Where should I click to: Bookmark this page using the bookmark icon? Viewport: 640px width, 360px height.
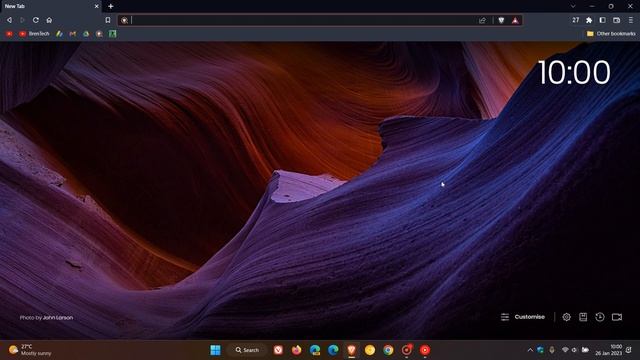click(108, 20)
